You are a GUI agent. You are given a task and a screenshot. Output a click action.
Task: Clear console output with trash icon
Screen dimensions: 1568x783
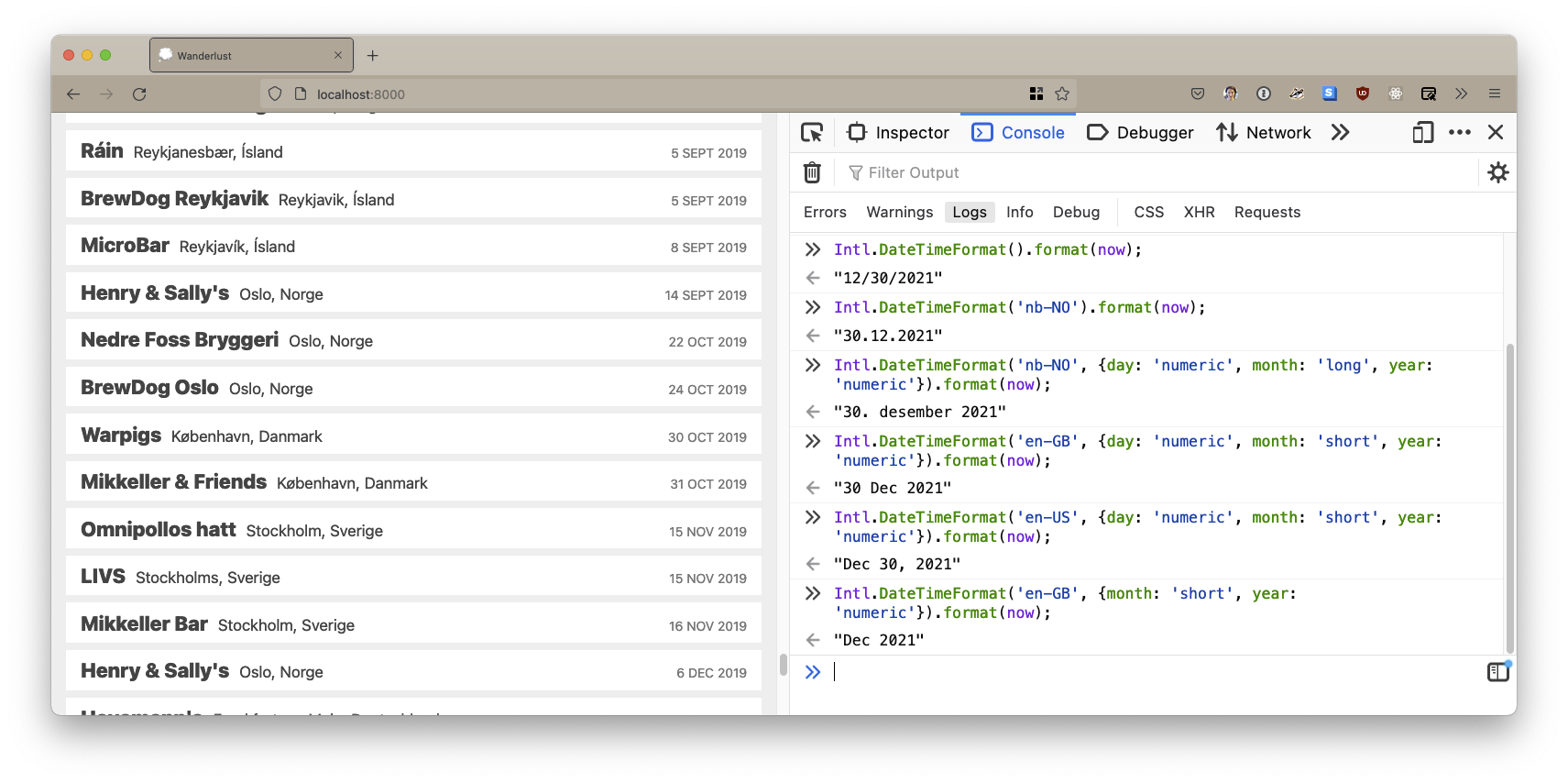point(812,172)
